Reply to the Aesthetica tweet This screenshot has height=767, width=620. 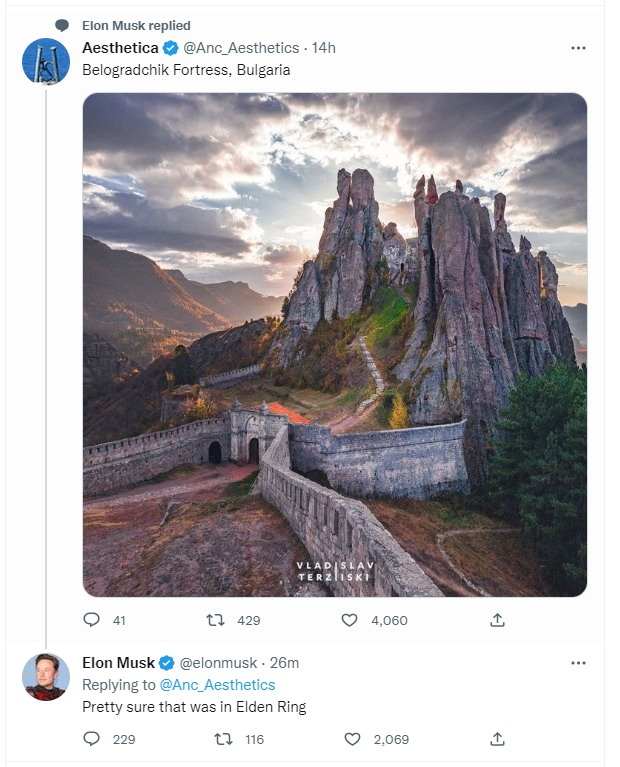click(92, 620)
